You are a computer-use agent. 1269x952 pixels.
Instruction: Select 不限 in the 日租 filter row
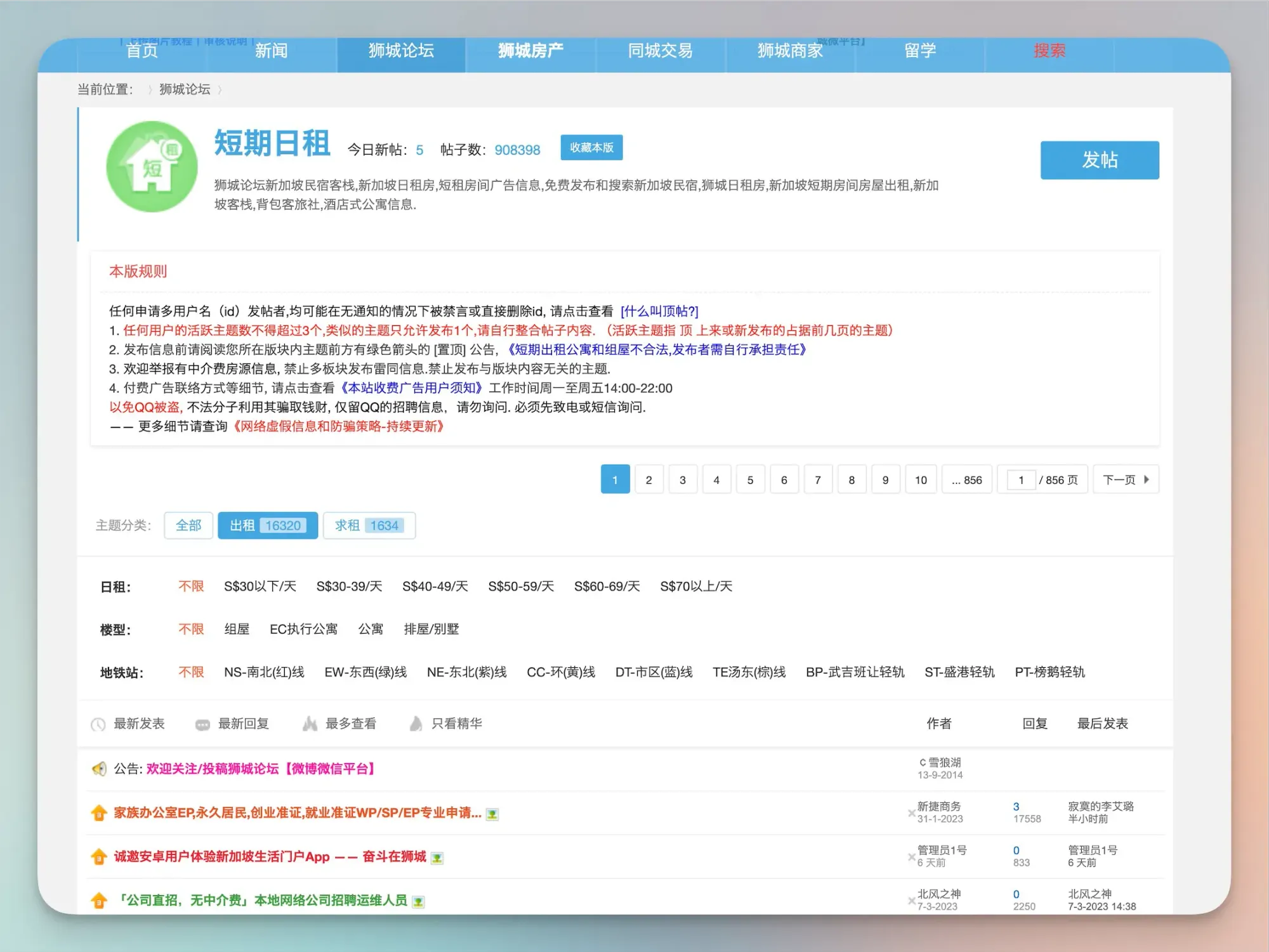point(191,587)
